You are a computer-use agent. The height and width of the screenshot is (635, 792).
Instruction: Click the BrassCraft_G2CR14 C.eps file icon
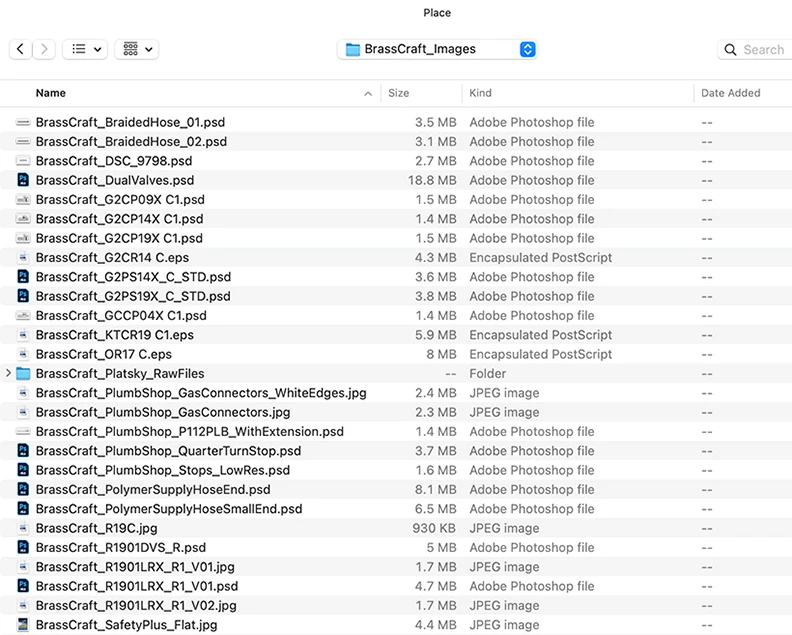23,258
